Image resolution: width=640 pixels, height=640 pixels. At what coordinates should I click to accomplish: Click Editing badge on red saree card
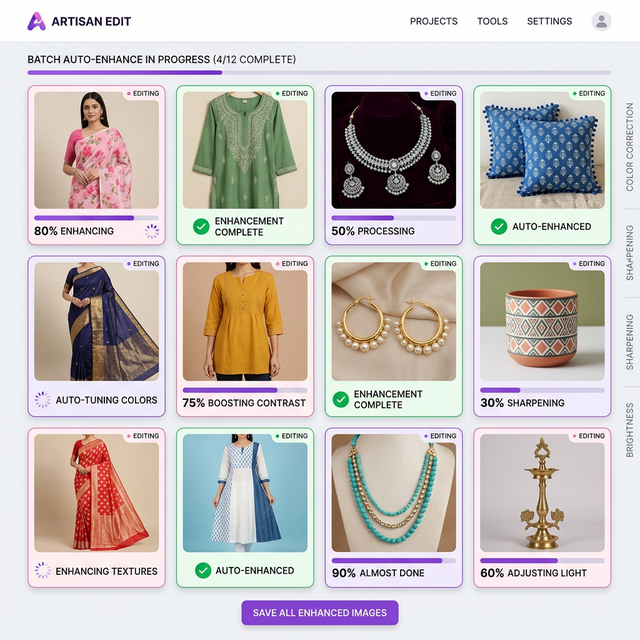pyautogui.click(x=143, y=436)
